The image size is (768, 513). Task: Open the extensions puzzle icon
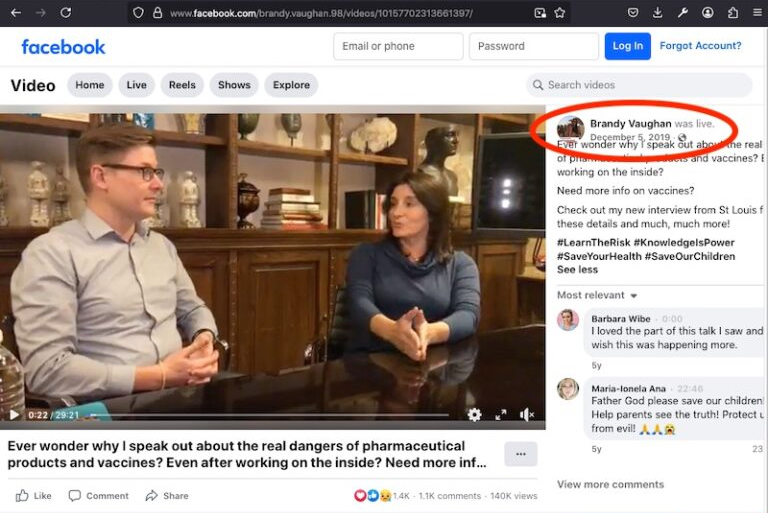[733, 13]
